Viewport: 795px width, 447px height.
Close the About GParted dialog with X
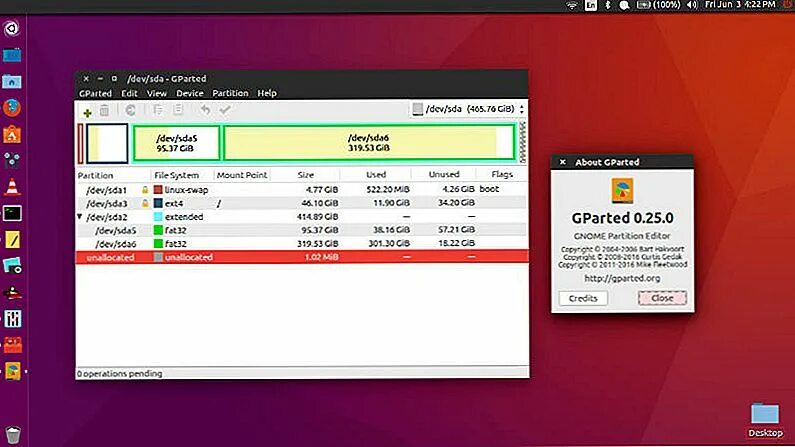coord(562,162)
